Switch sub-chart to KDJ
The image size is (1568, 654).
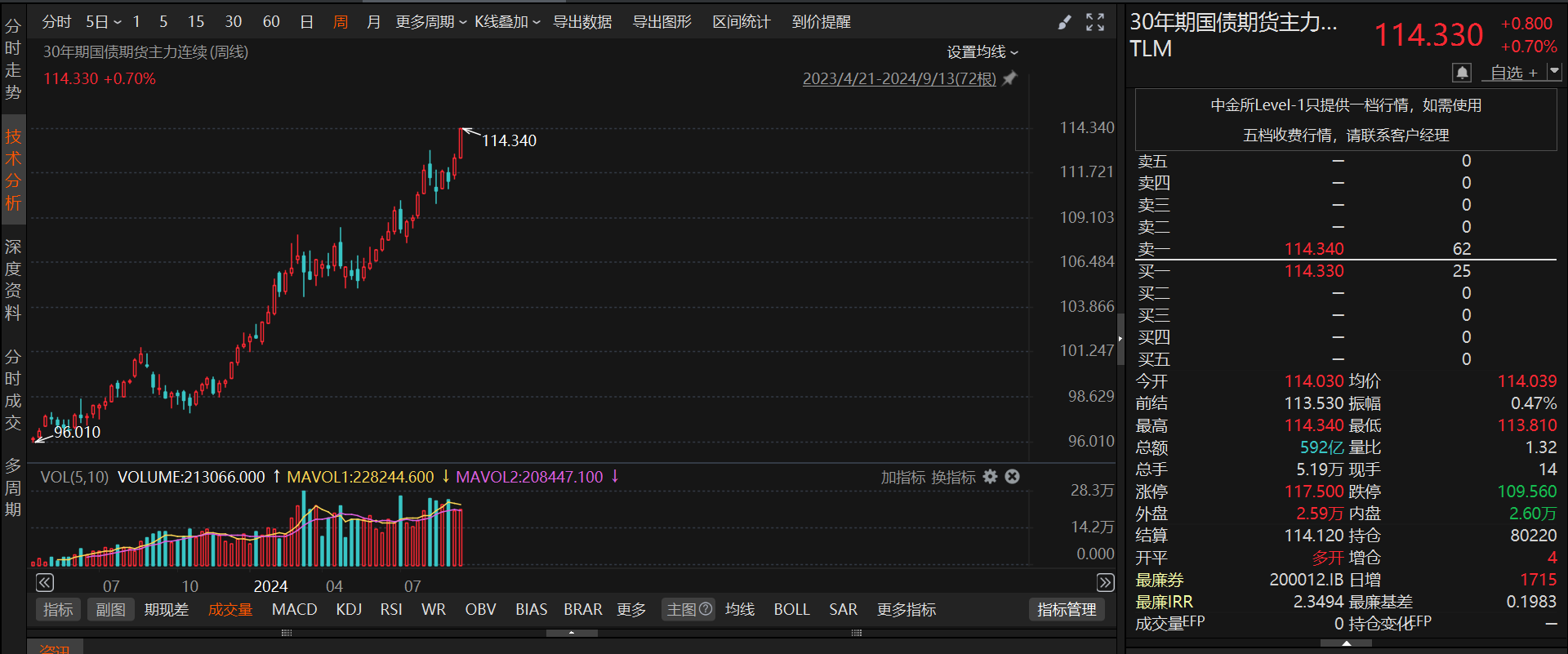click(349, 610)
